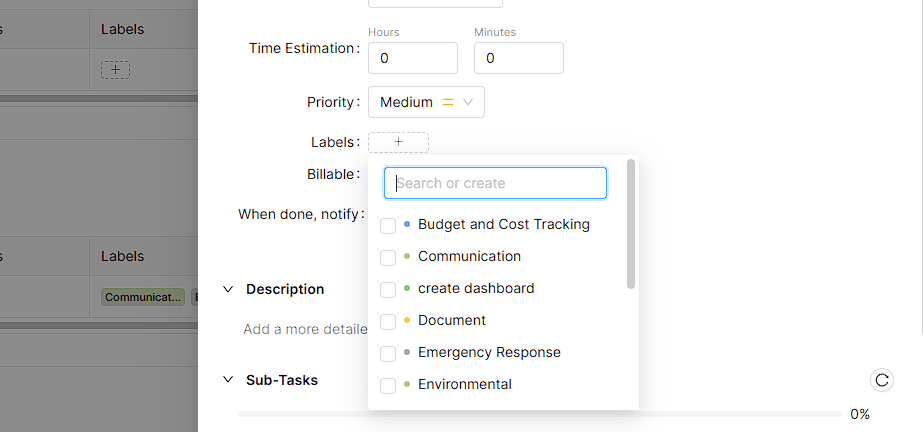Click the plus icon next to Labels
The height and width of the screenshot is (432, 923).
pyautogui.click(x=398, y=142)
